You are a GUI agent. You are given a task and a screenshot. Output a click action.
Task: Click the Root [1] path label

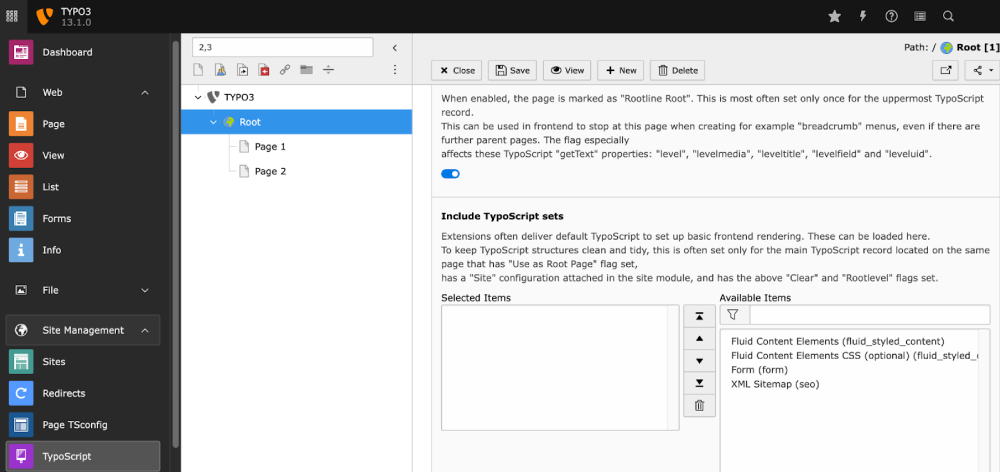point(977,47)
